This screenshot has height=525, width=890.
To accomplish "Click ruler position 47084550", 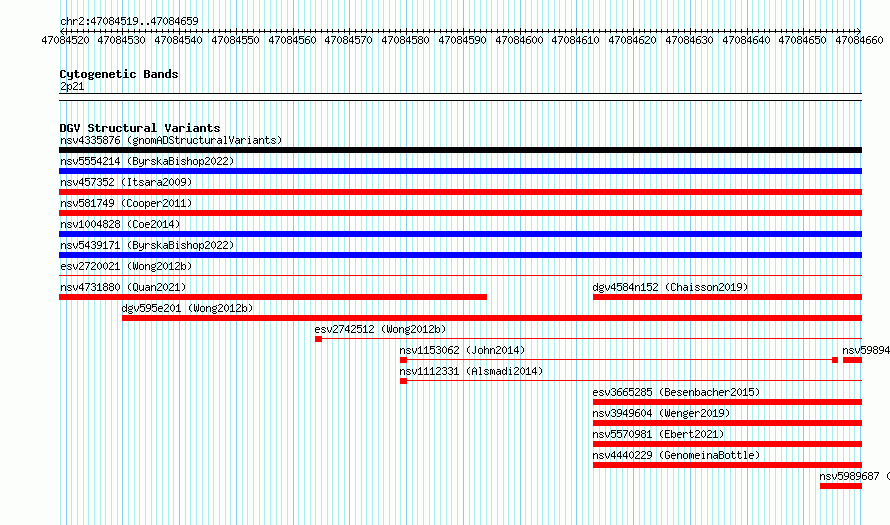I will coord(235,40).
